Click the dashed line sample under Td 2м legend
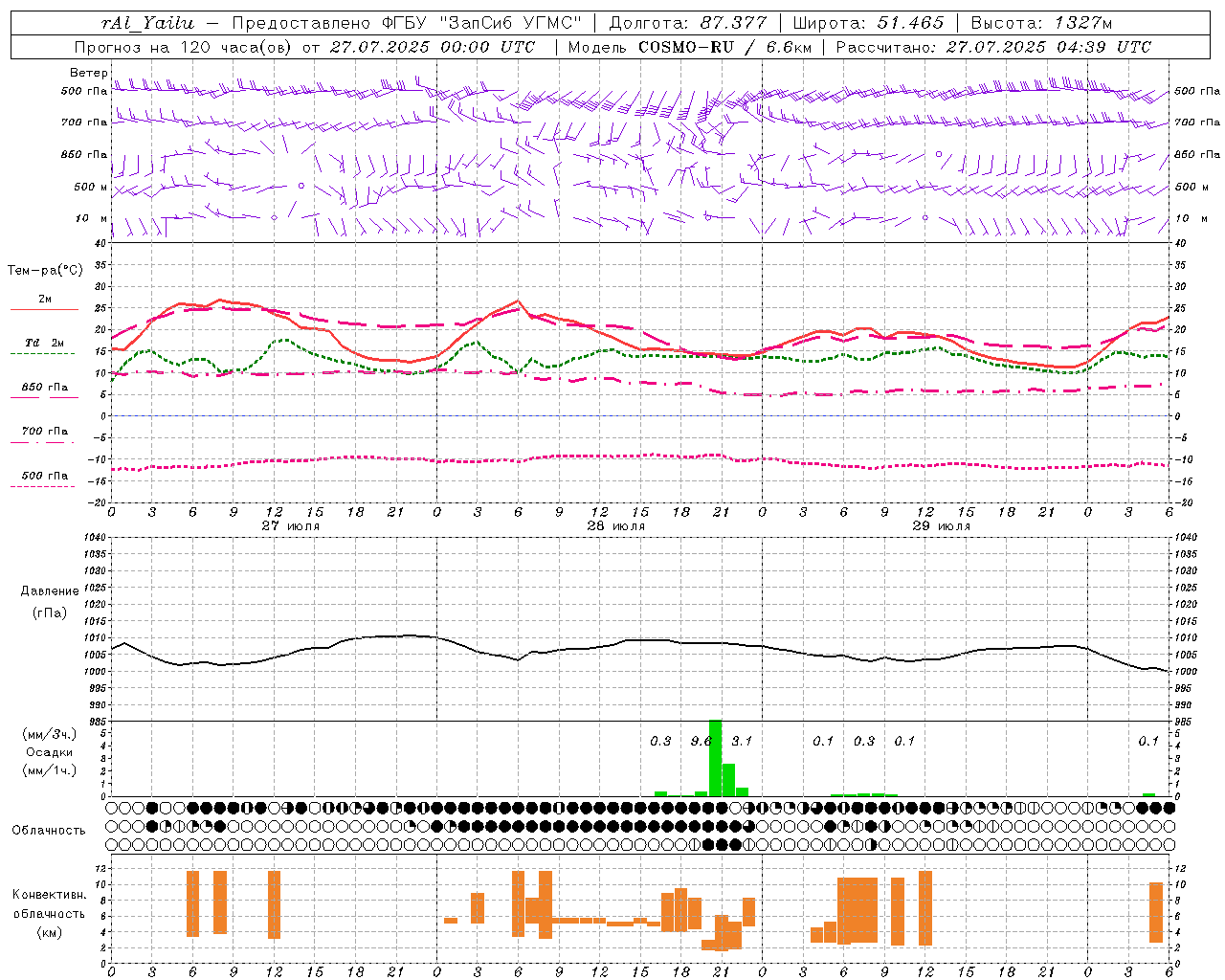The width and height of the screenshot is (1225, 980). coord(42,354)
